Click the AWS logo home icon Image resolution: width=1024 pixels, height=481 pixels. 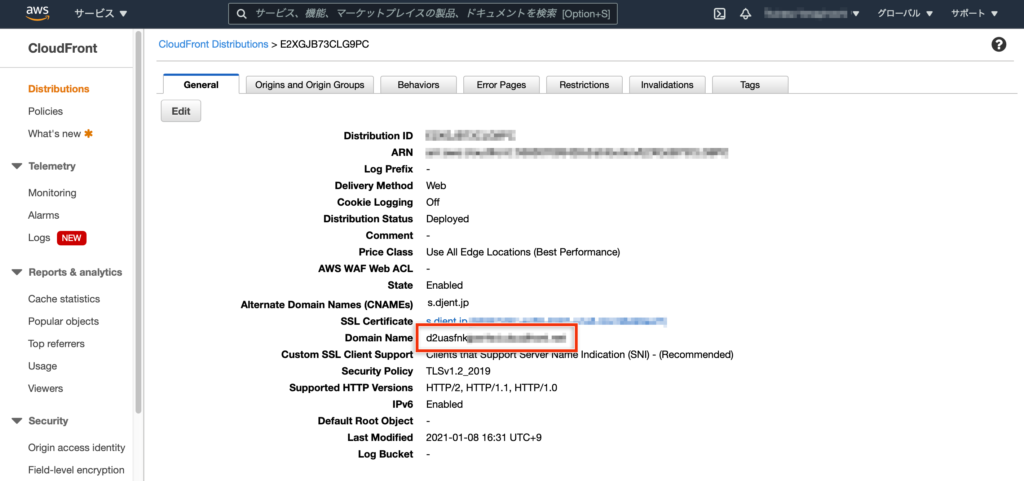(x=39, y=13)
